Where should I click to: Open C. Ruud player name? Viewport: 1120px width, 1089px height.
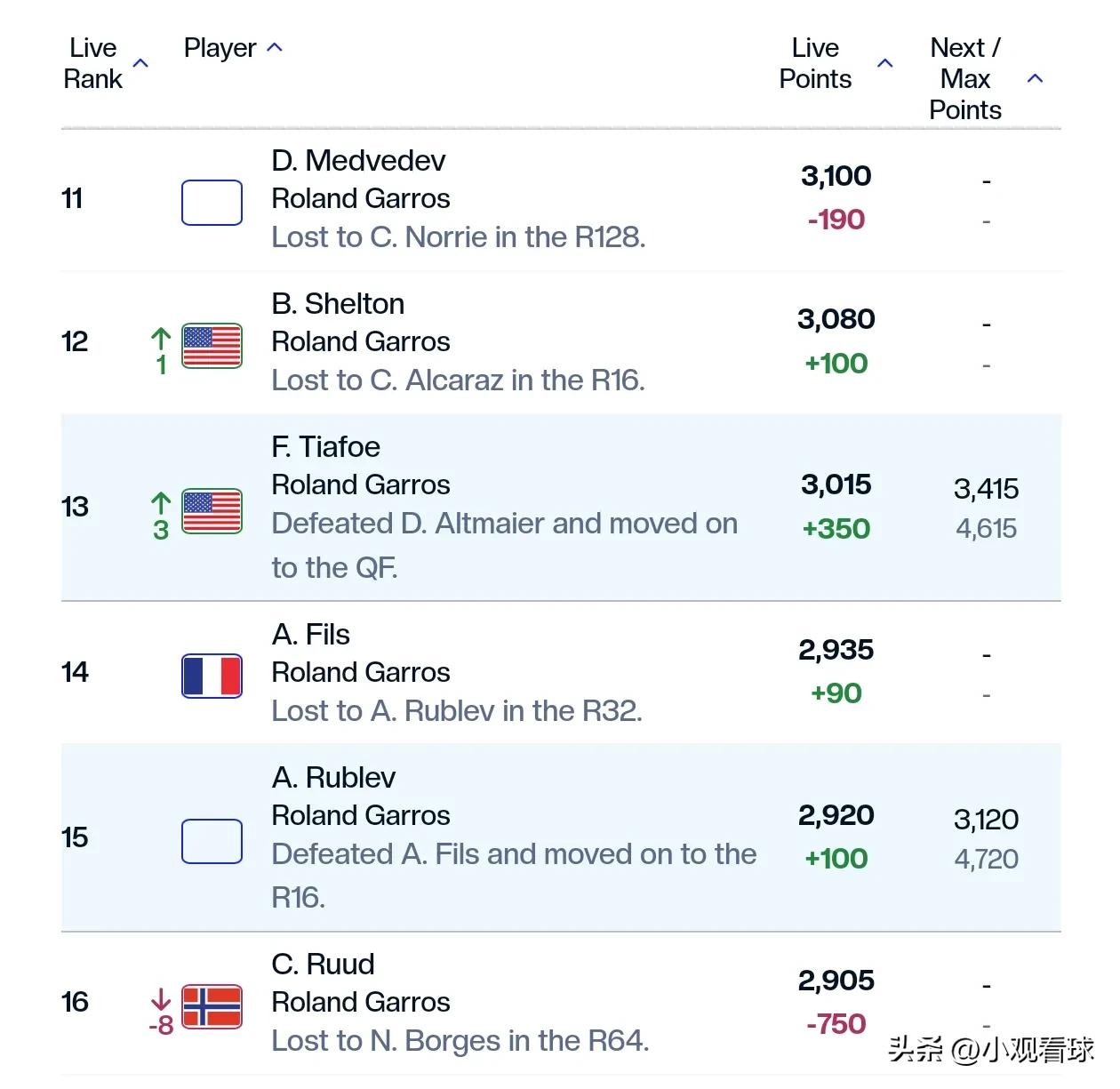(323, 965)
